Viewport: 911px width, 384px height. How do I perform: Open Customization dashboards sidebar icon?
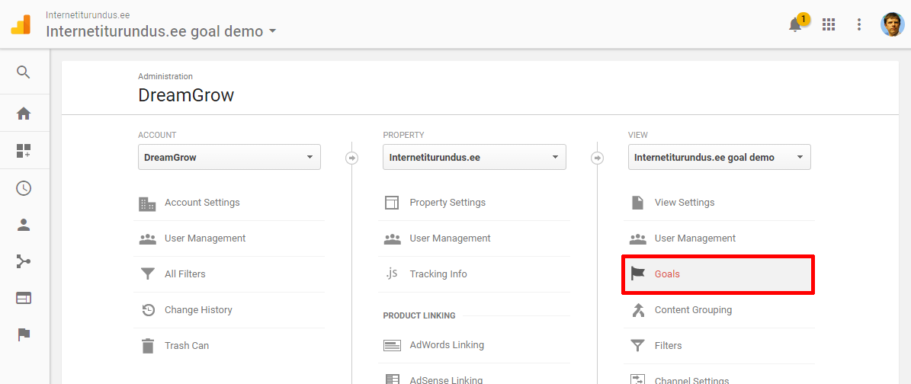pyautogui.click(x=23, y=151)
